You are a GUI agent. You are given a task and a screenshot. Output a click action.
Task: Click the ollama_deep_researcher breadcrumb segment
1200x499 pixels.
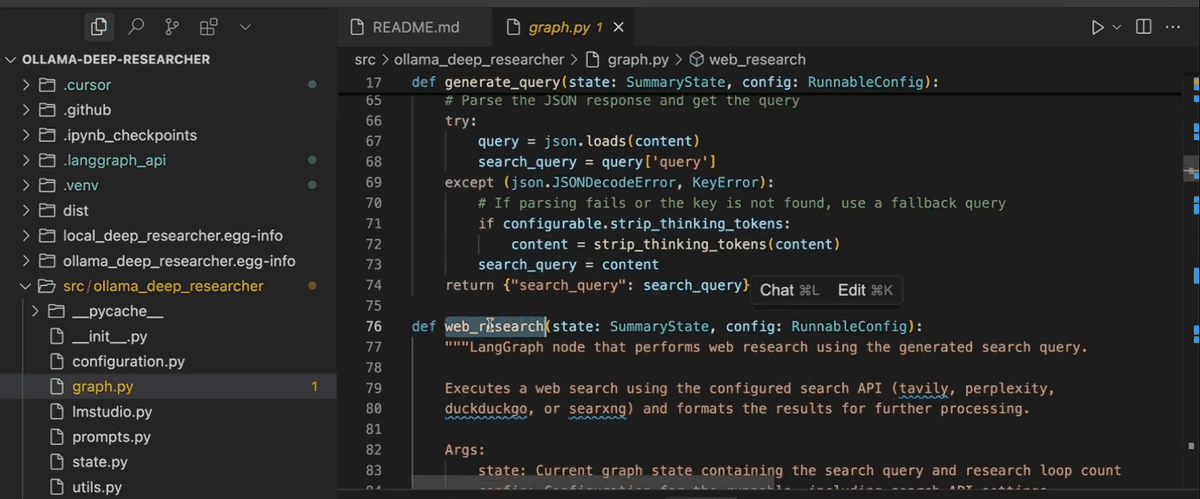pyautogui.click(x=479, y=60)
